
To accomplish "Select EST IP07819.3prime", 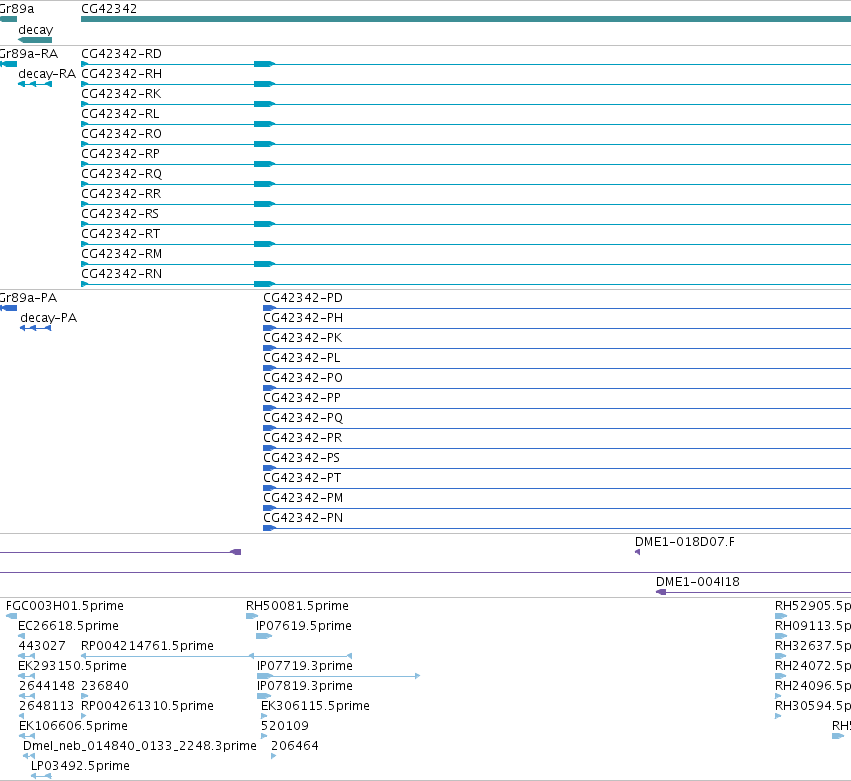I will [x=304, y=686].
